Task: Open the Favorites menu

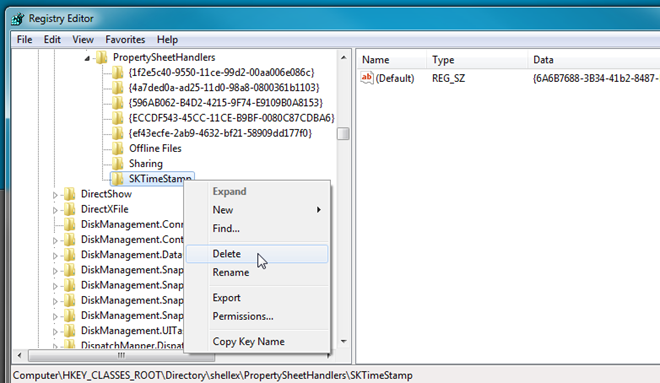Action: (x=125, y=40)
